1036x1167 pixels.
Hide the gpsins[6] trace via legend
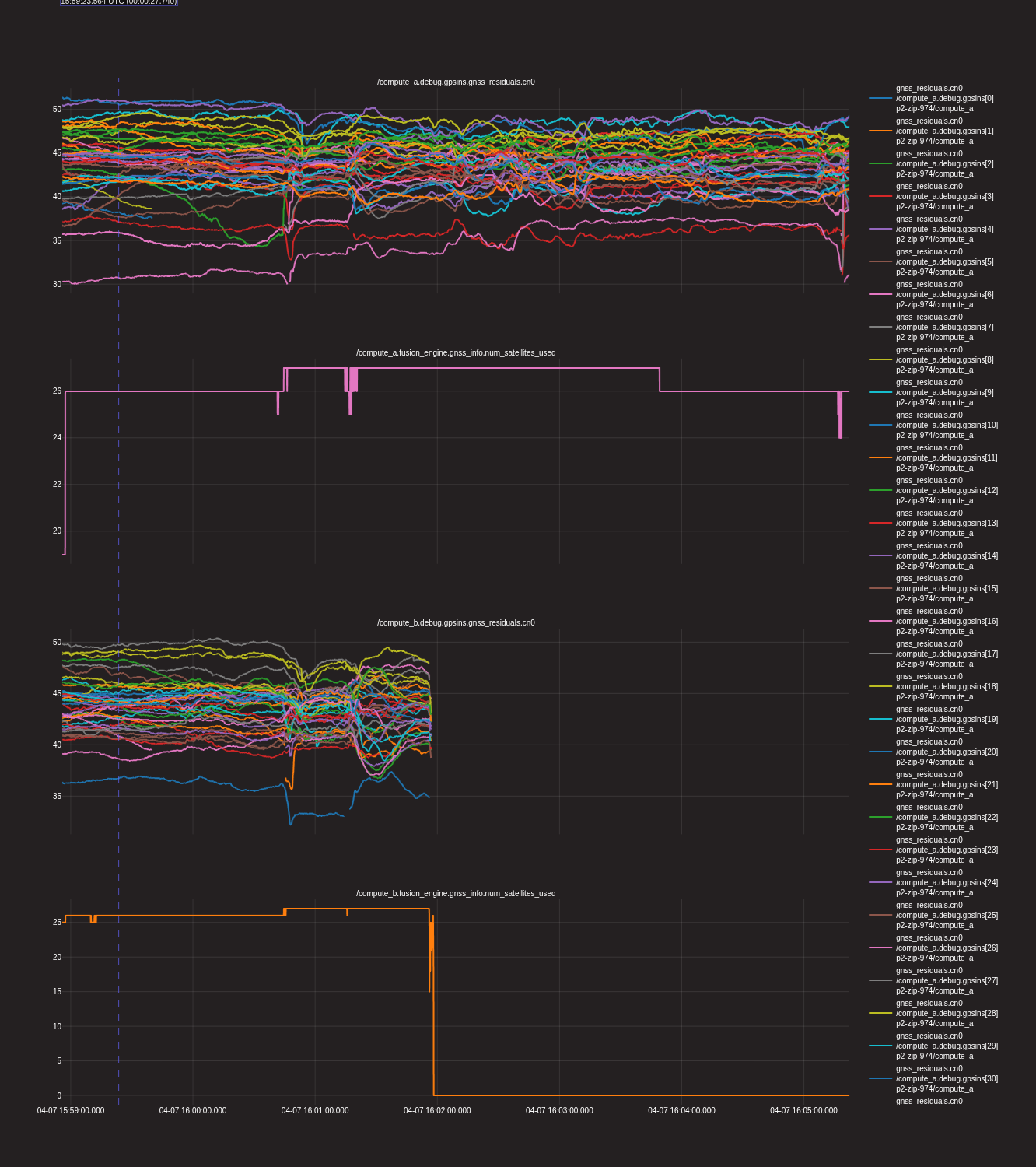[x=933, y=295]
